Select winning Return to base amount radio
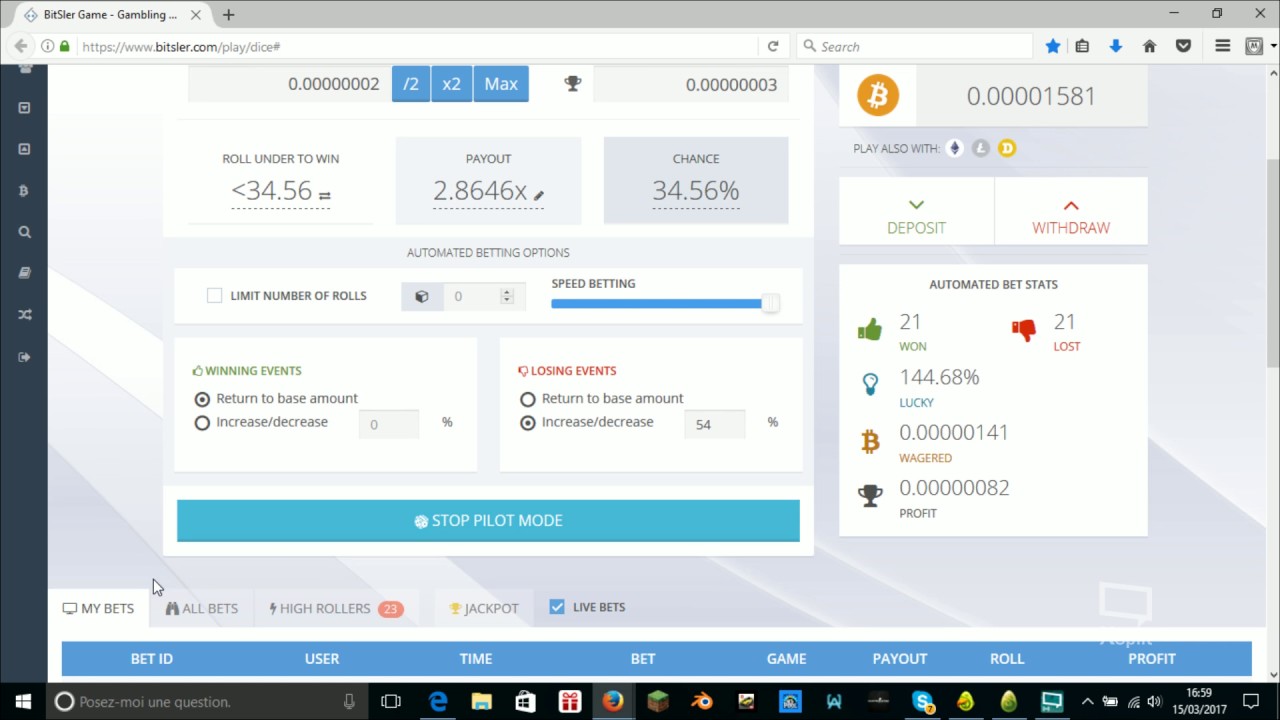1280x720 pixels. pyautogui.click(x=203, y=398)
